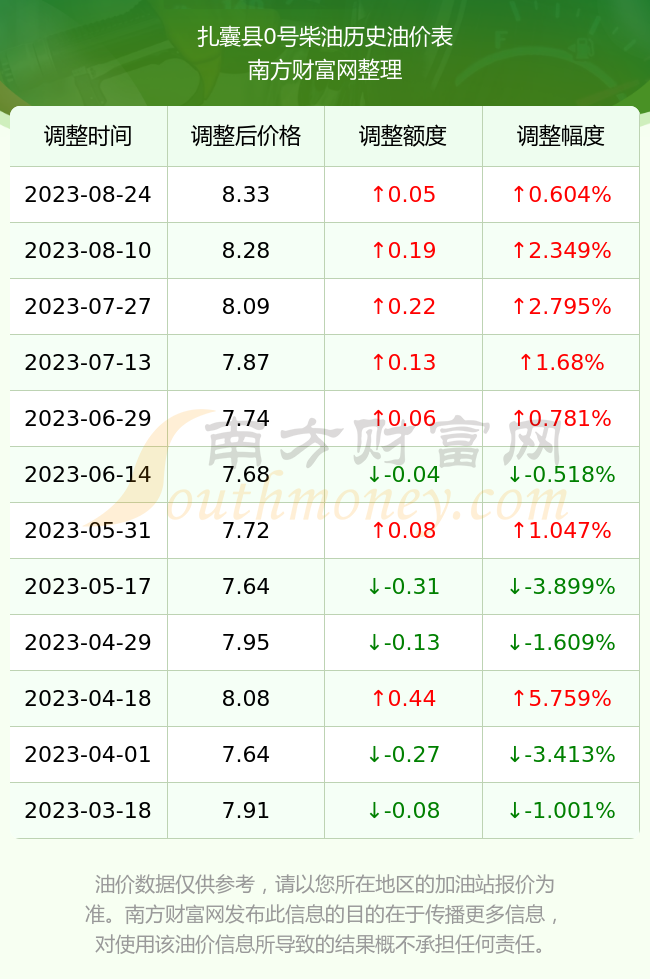Click the 南方财富网整理 subtitle text
This screenshot has width=650, height=980.
pos(325,70)
